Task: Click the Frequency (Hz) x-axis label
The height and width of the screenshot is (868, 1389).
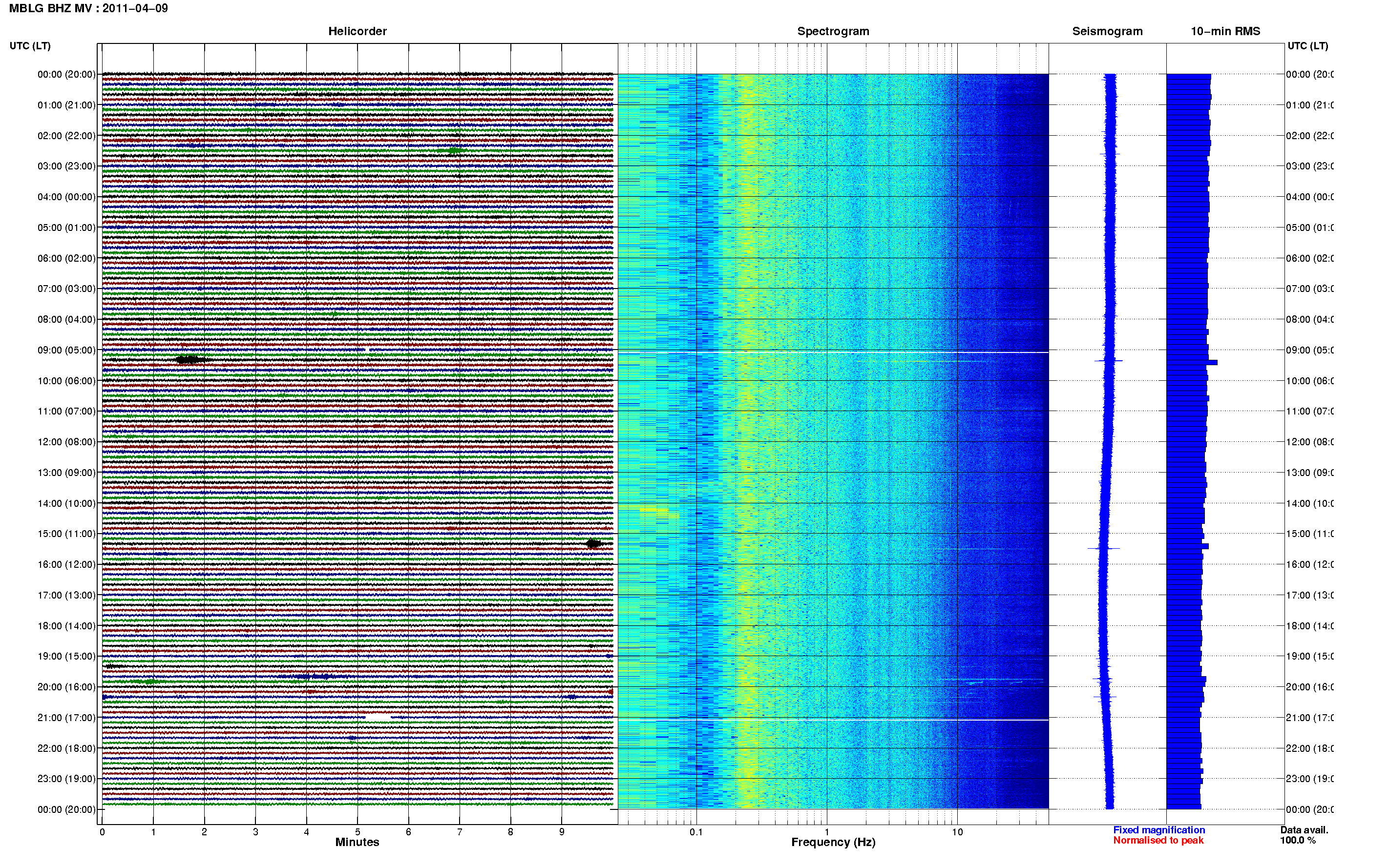Action: [x=833, y=842]
